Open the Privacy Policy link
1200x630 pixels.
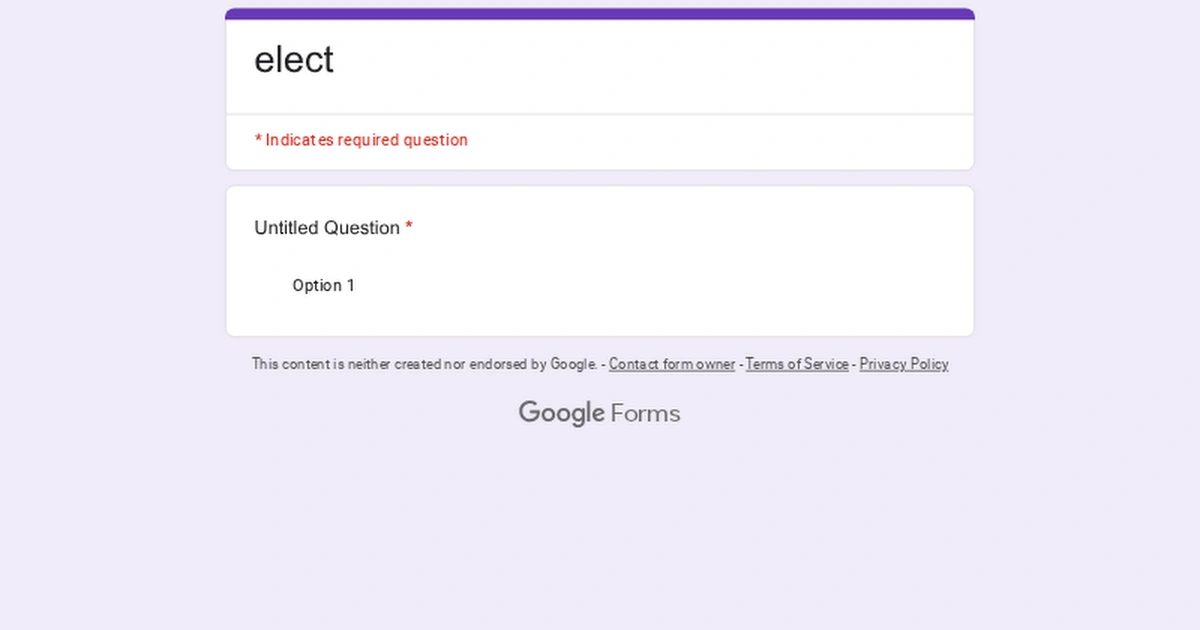click(903, 364)
